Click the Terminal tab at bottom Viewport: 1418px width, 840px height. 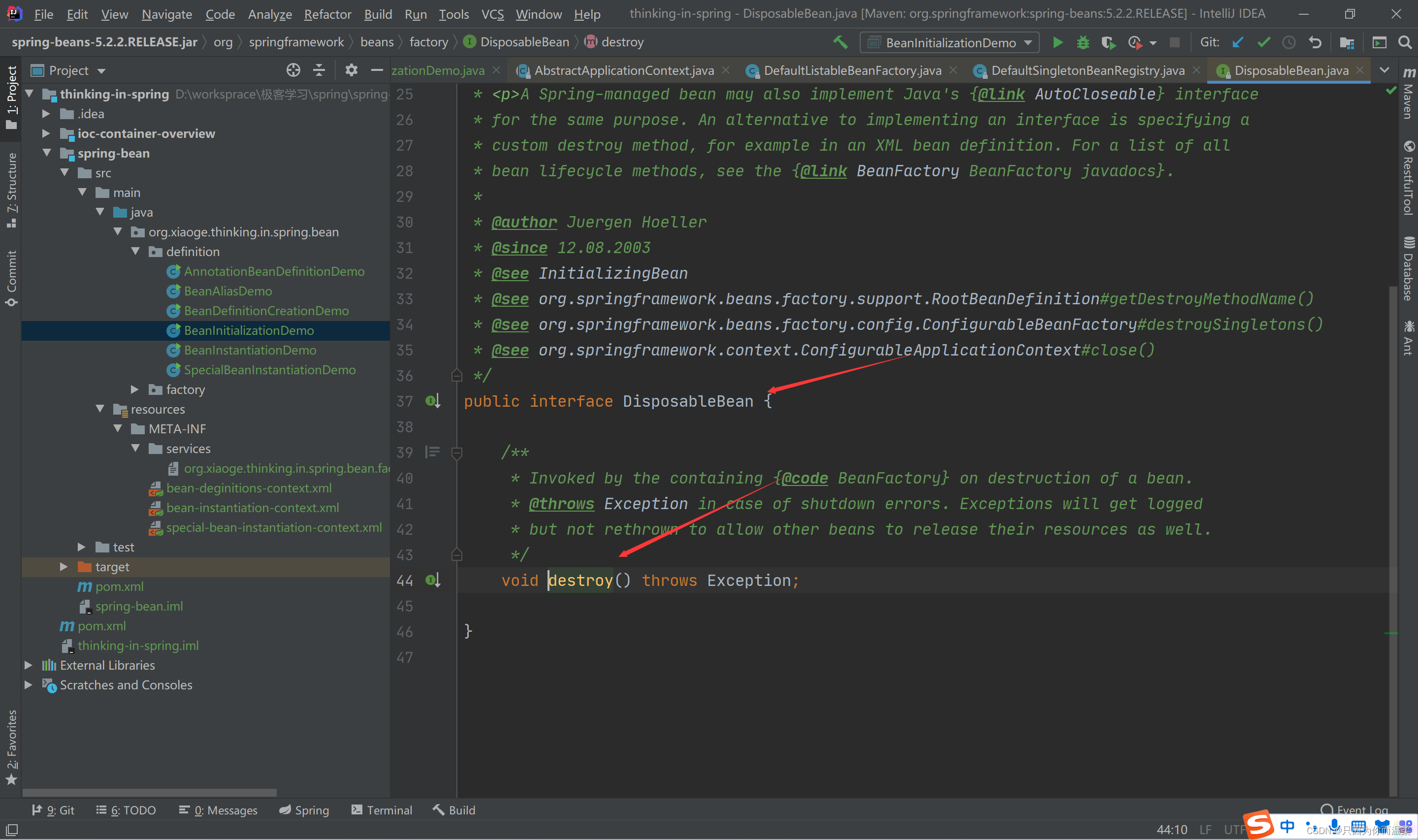tap(388, 810)
